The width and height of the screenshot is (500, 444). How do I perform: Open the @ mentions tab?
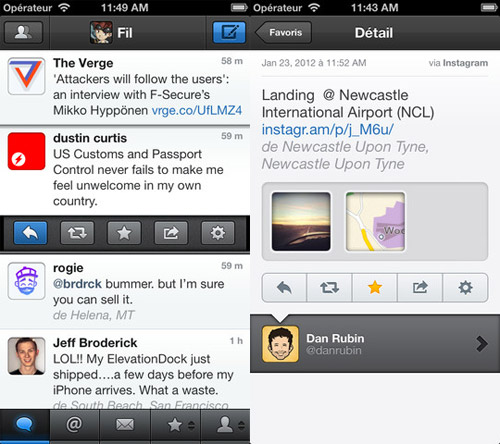pyautogui.click(x=74, y=425)
